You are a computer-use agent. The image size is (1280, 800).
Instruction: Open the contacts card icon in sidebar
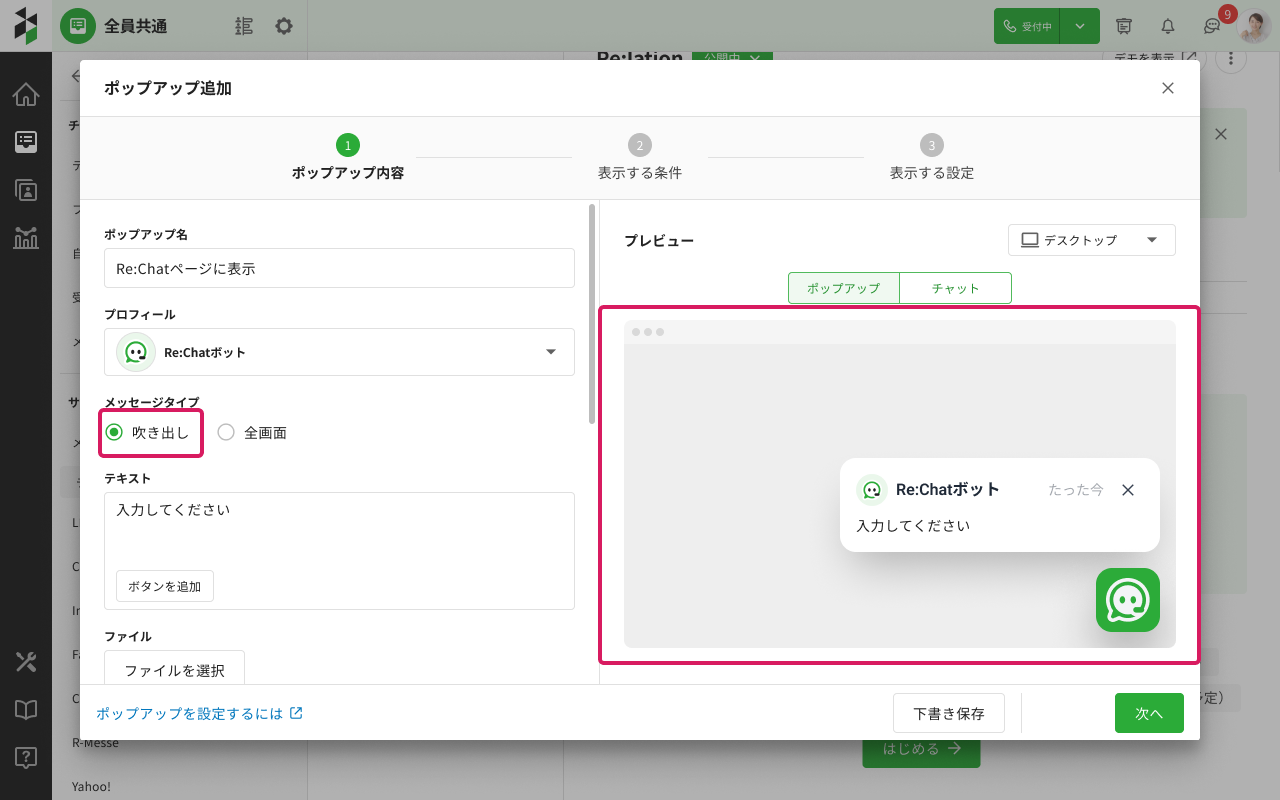[x=26, y=190]
